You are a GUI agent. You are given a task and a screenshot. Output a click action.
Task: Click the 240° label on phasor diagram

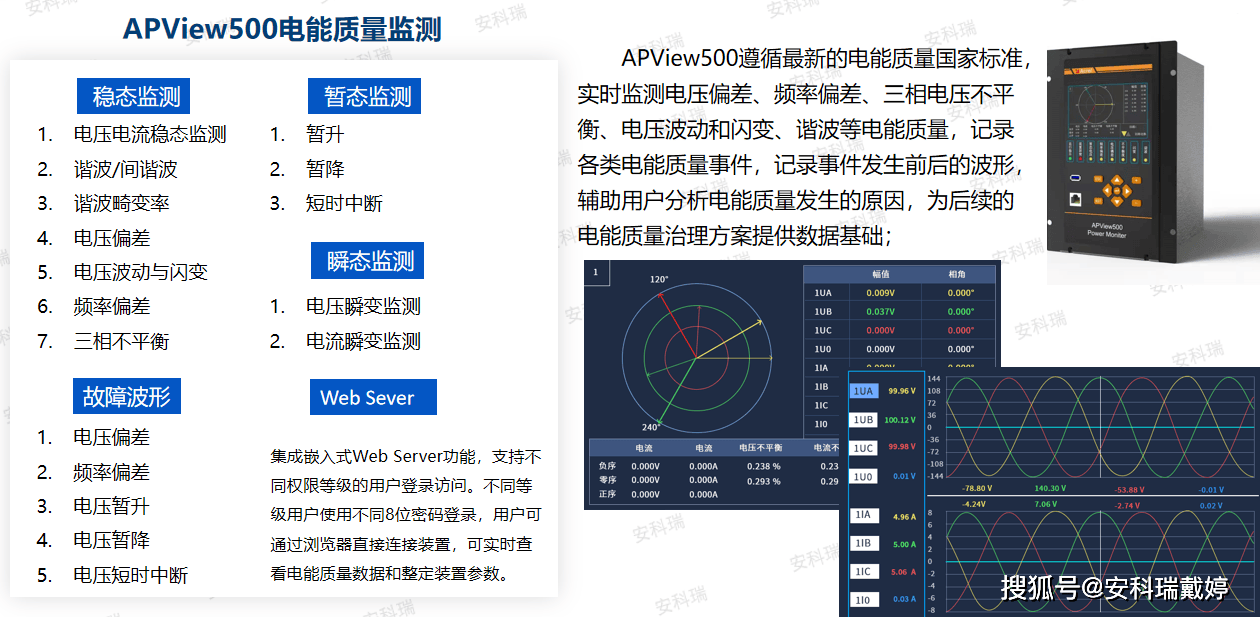651,428
